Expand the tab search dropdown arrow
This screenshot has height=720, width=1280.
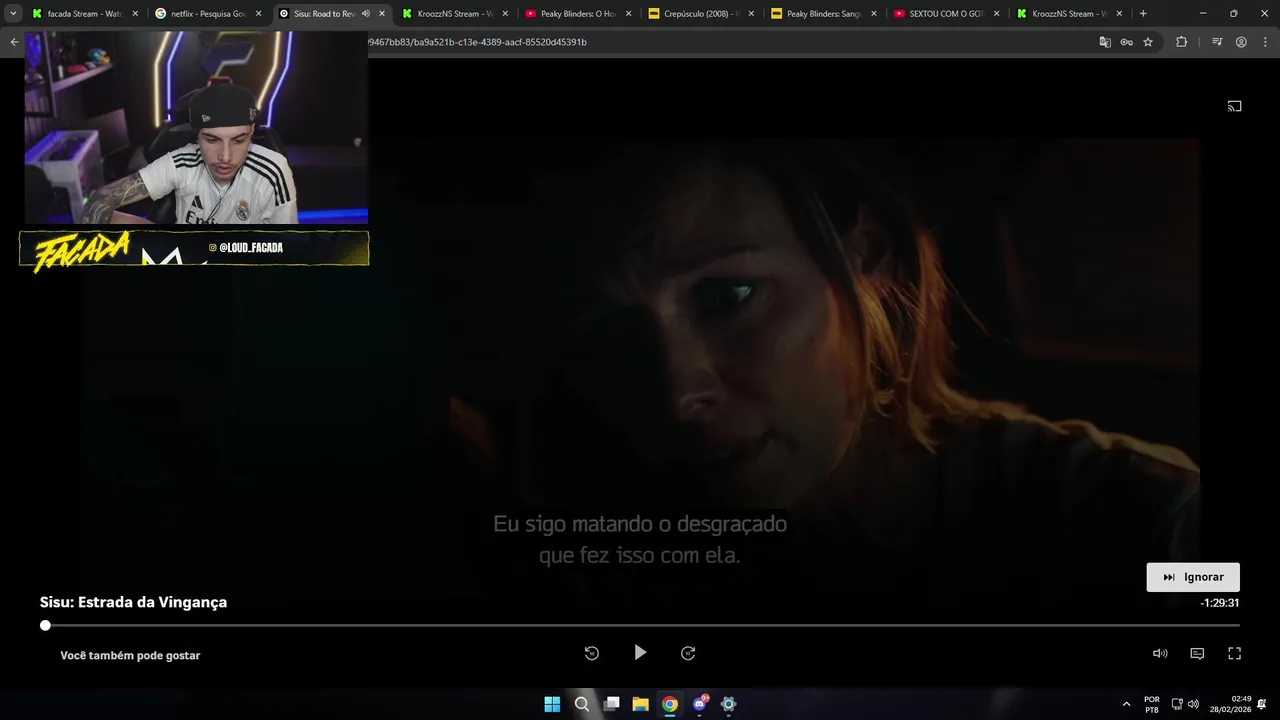point(13,14)
